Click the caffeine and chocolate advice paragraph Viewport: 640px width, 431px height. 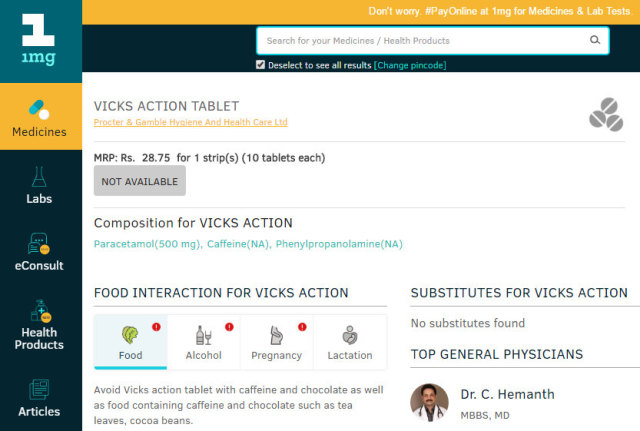pos(239,405)
